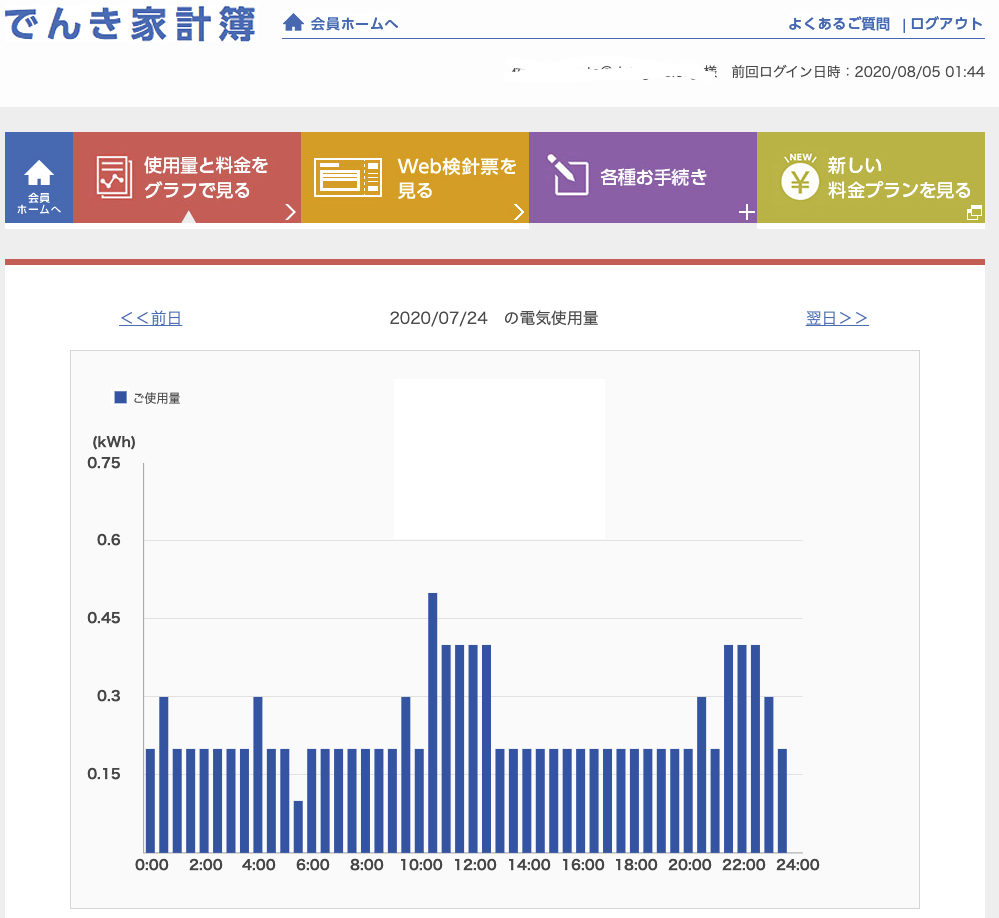Click the graph document icon

tap(113, 177)
